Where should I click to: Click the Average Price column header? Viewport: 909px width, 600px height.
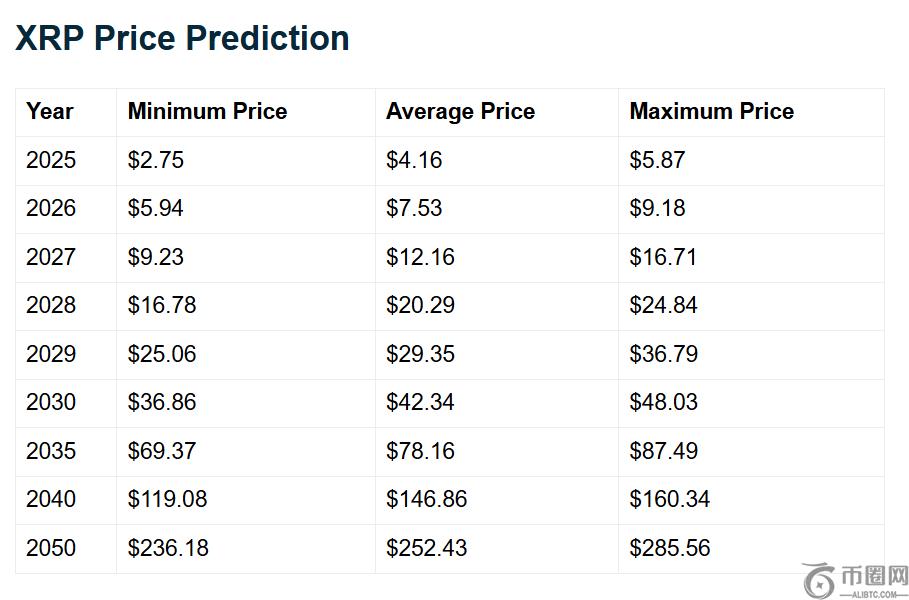point(460,112)
